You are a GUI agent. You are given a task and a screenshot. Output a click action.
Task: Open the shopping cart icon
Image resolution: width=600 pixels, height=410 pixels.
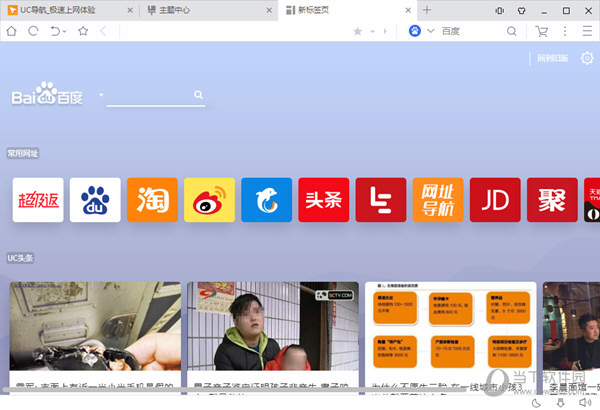(541, 31)
